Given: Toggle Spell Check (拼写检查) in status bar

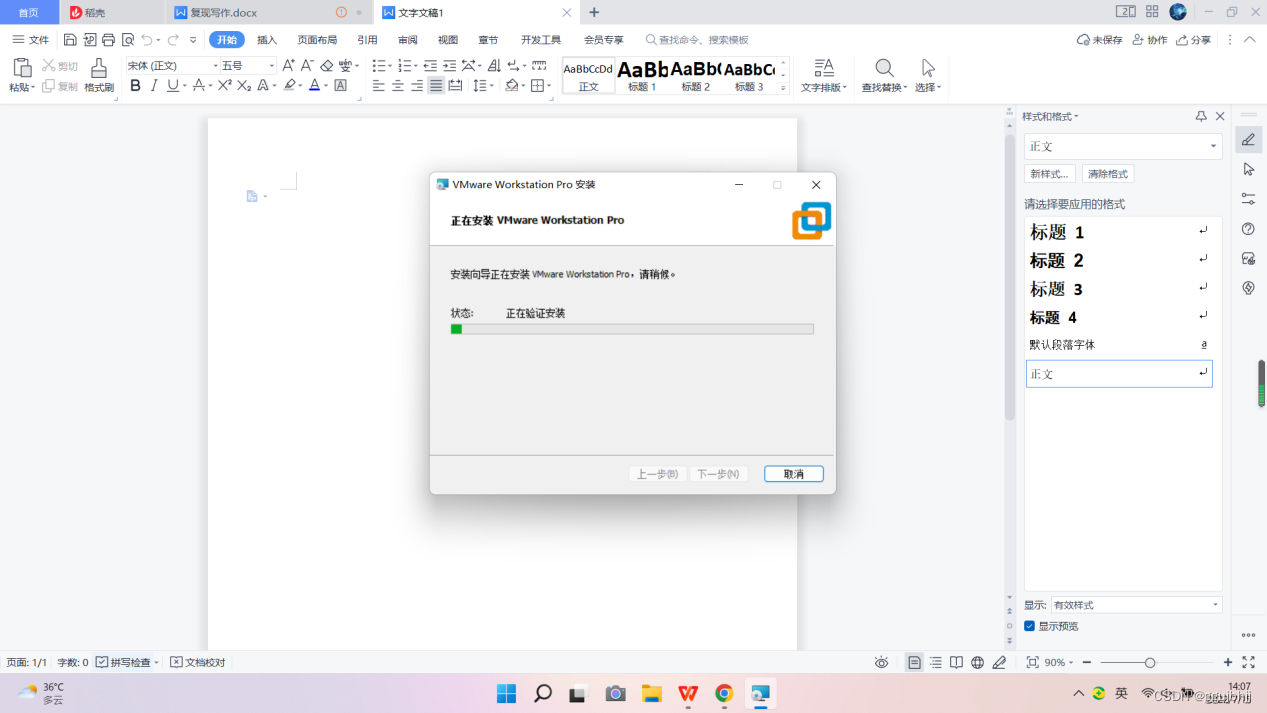Looking at the screenshot, I should pyautogui.click(x=127, y=663).
